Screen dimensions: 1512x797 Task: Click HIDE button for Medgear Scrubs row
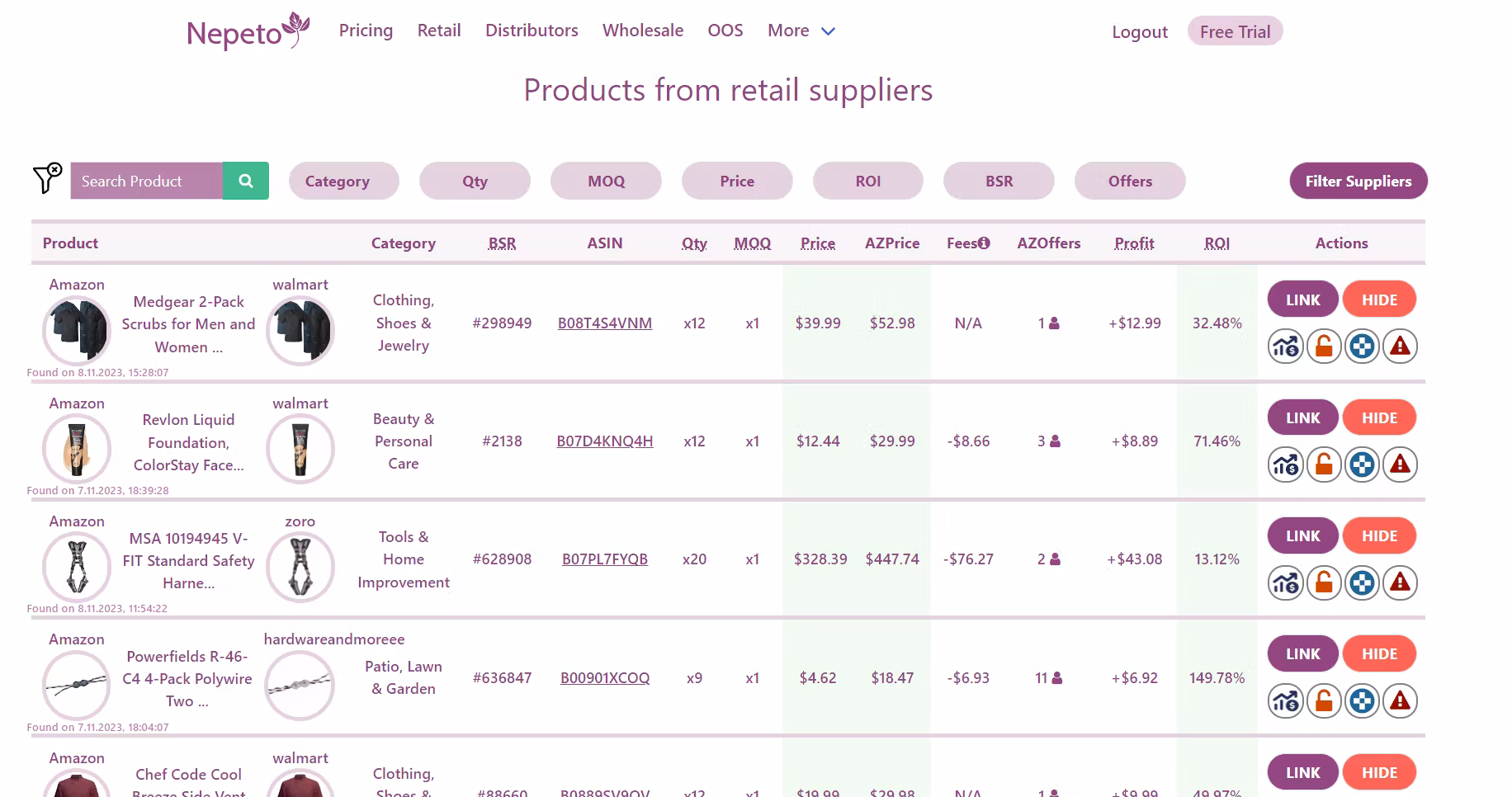tap(1379, 299)
